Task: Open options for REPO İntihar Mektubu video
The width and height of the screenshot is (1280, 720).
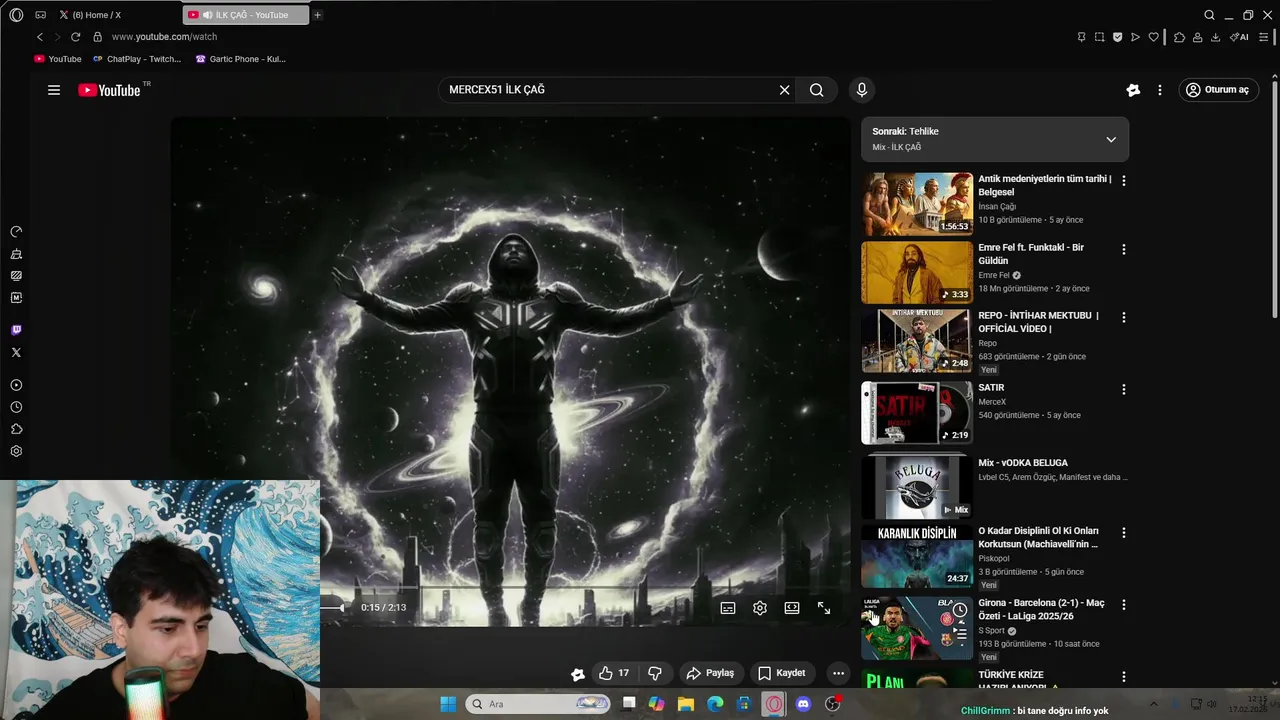Action: pyautogui.click(x=1124, y=317)
